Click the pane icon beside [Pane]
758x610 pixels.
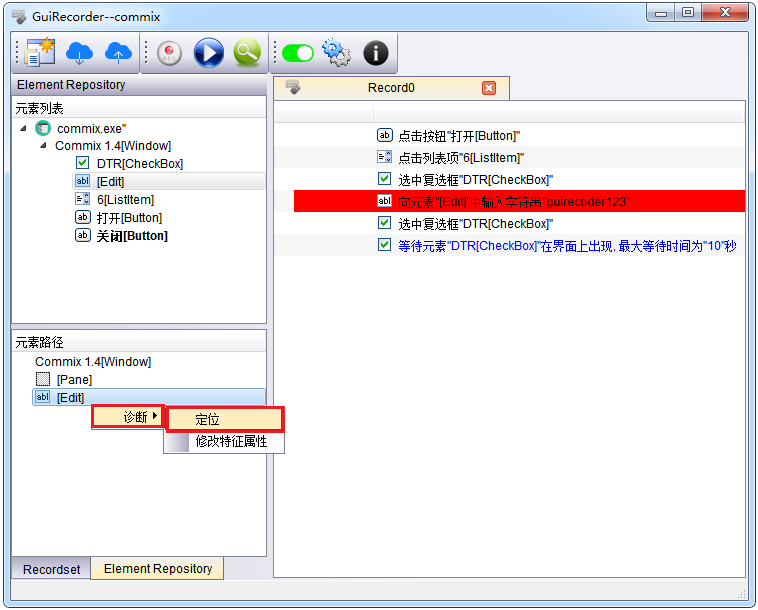tap(43, 379)
